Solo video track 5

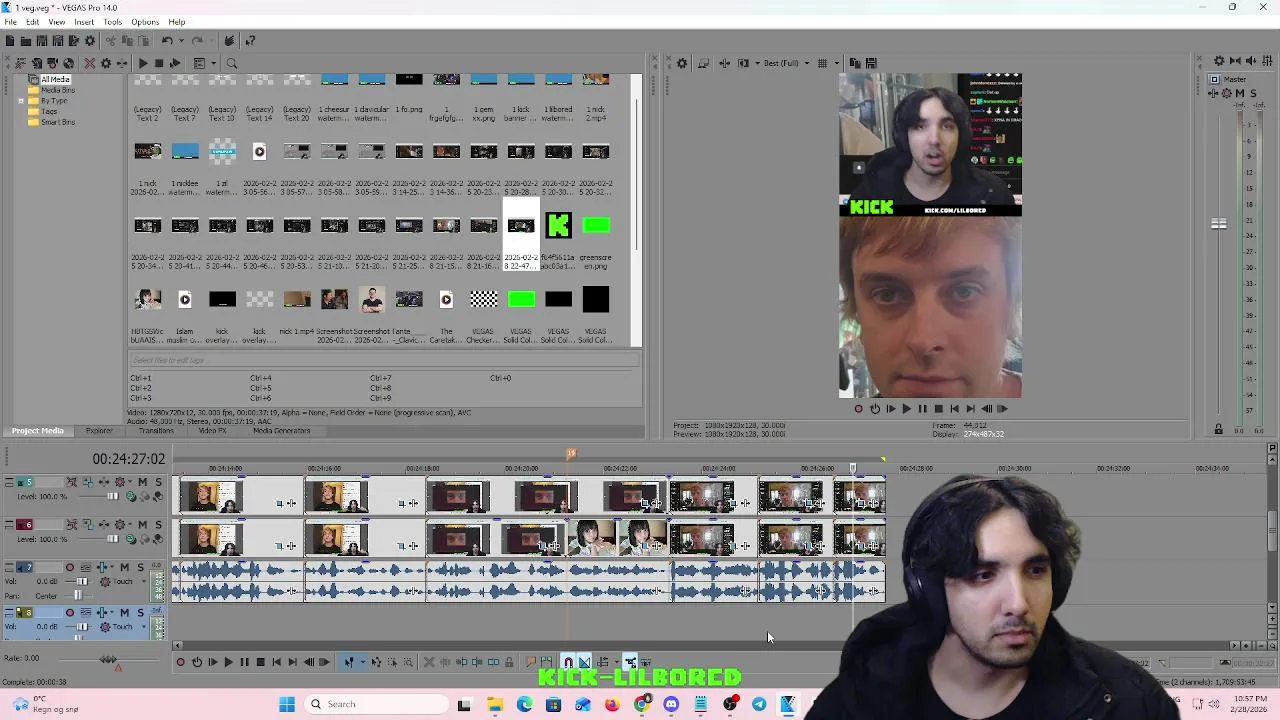click(x=158, y=482)
